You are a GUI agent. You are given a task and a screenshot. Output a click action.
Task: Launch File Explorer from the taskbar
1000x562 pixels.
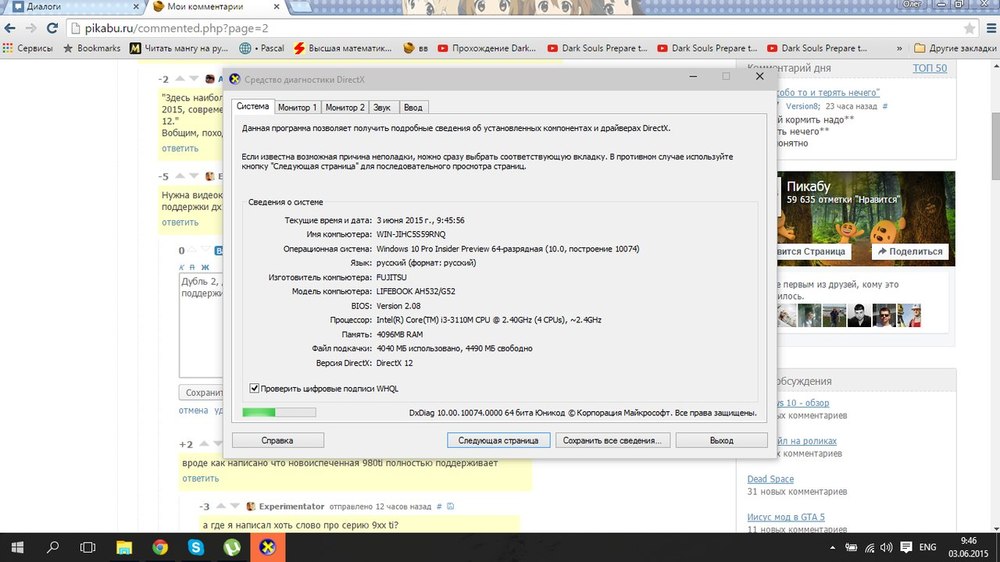coord(124,547)
